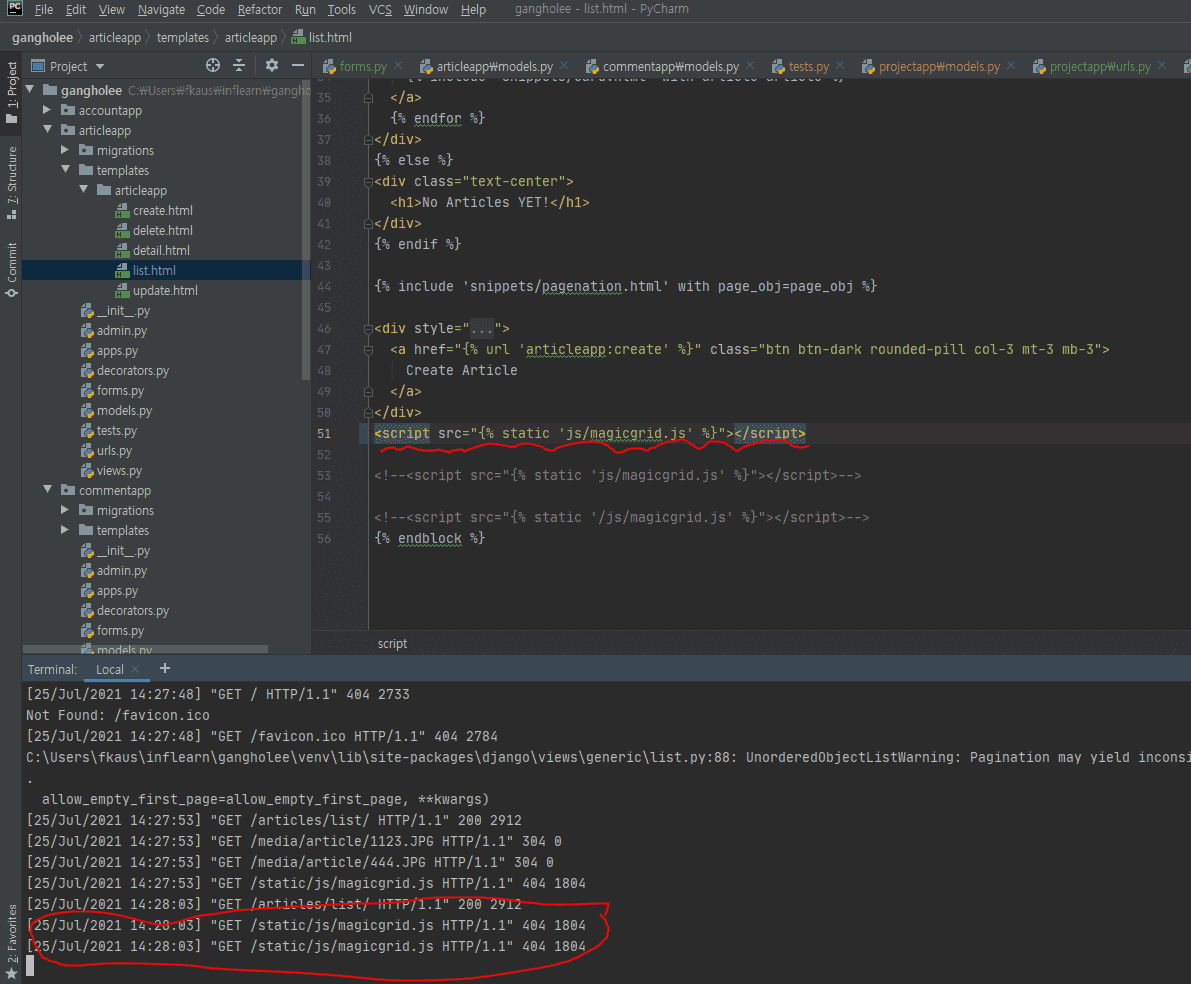
Task: Hide the Project panel with the minus icon
Action: pos(296,66)
